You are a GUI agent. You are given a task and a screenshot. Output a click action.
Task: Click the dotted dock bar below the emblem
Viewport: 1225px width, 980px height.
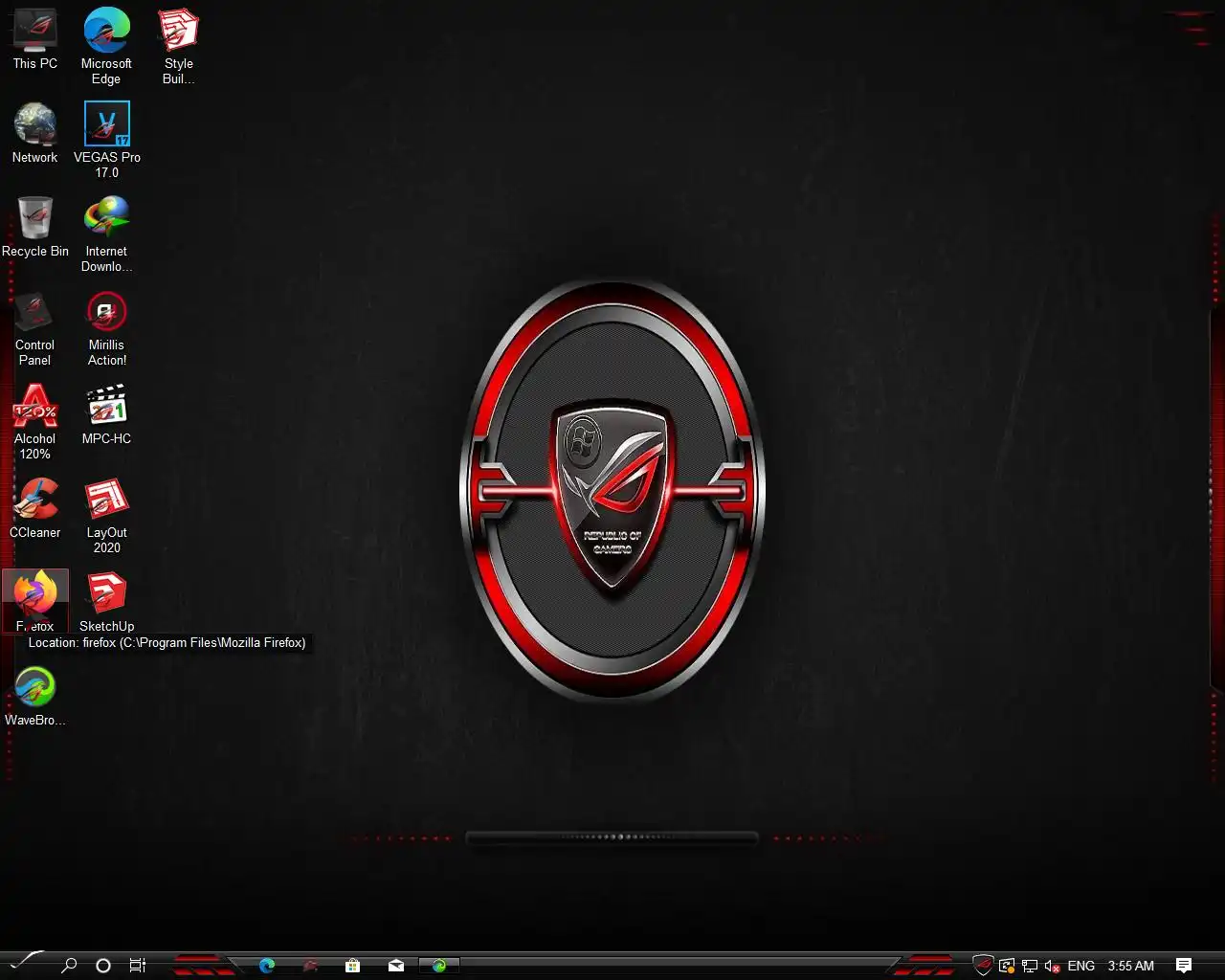coord(612,837)
